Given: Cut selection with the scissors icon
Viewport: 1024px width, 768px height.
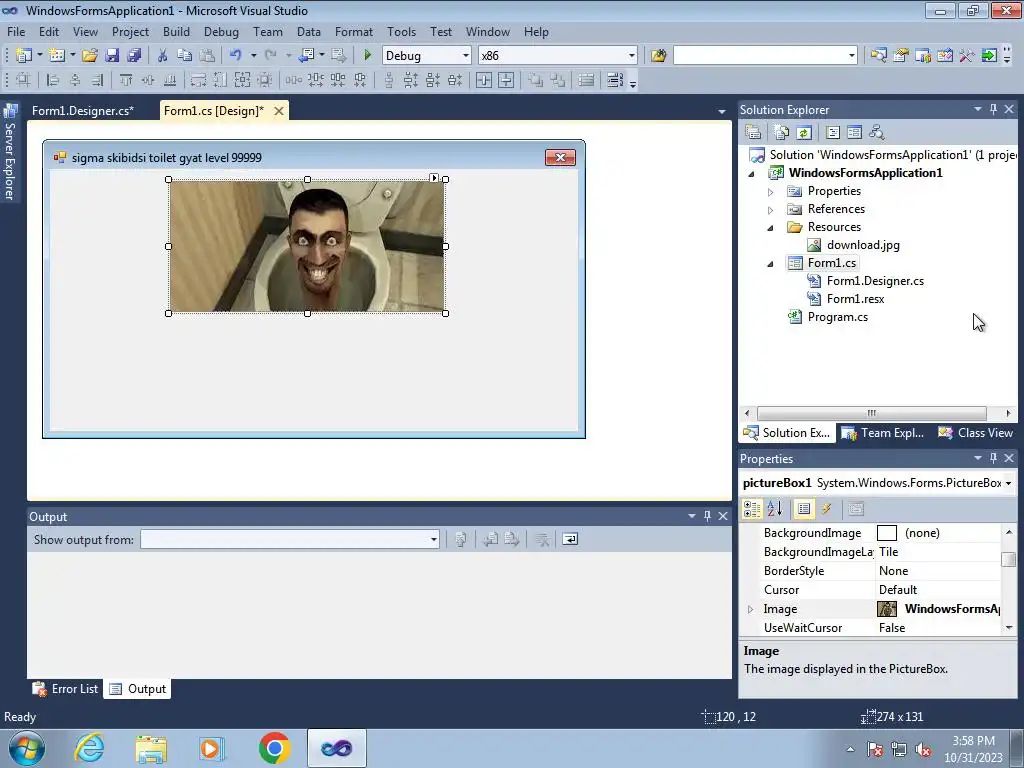Looking at the screenshot, I should pyautogui.click(x=163, y=56).
